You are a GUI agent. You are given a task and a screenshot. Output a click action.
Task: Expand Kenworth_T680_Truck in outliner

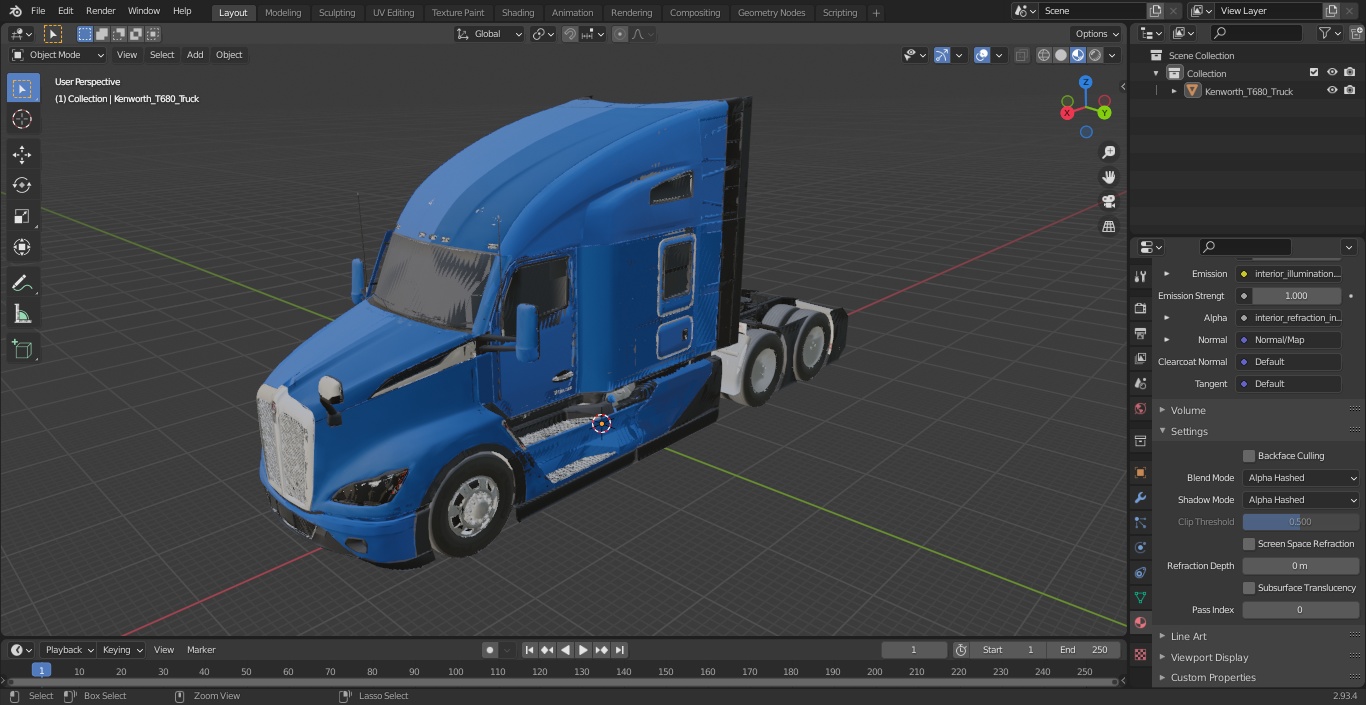pyautogui.click(x=1174, y=91)
